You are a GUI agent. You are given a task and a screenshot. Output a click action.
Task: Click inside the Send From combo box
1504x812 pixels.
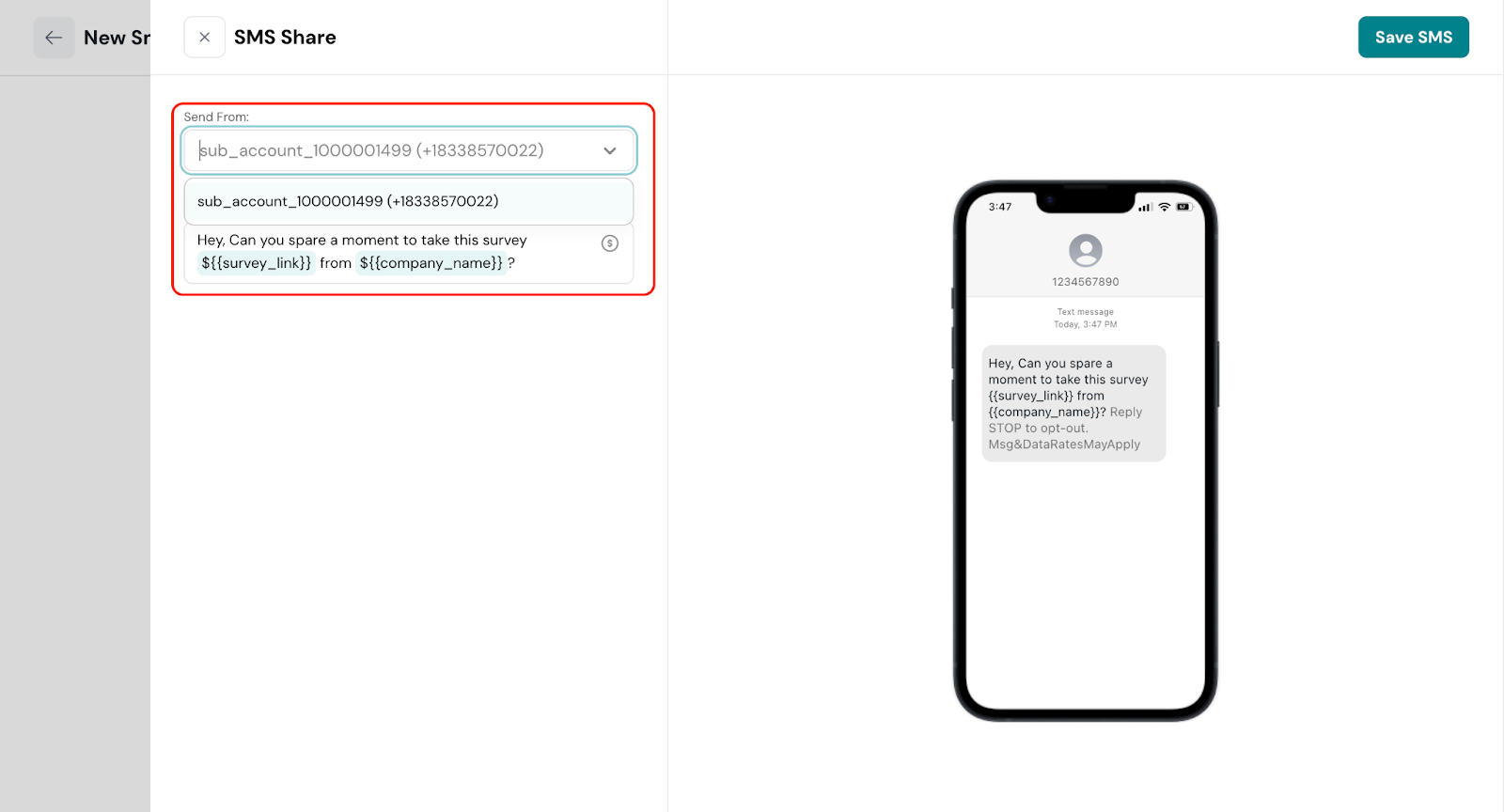point(409,150)
